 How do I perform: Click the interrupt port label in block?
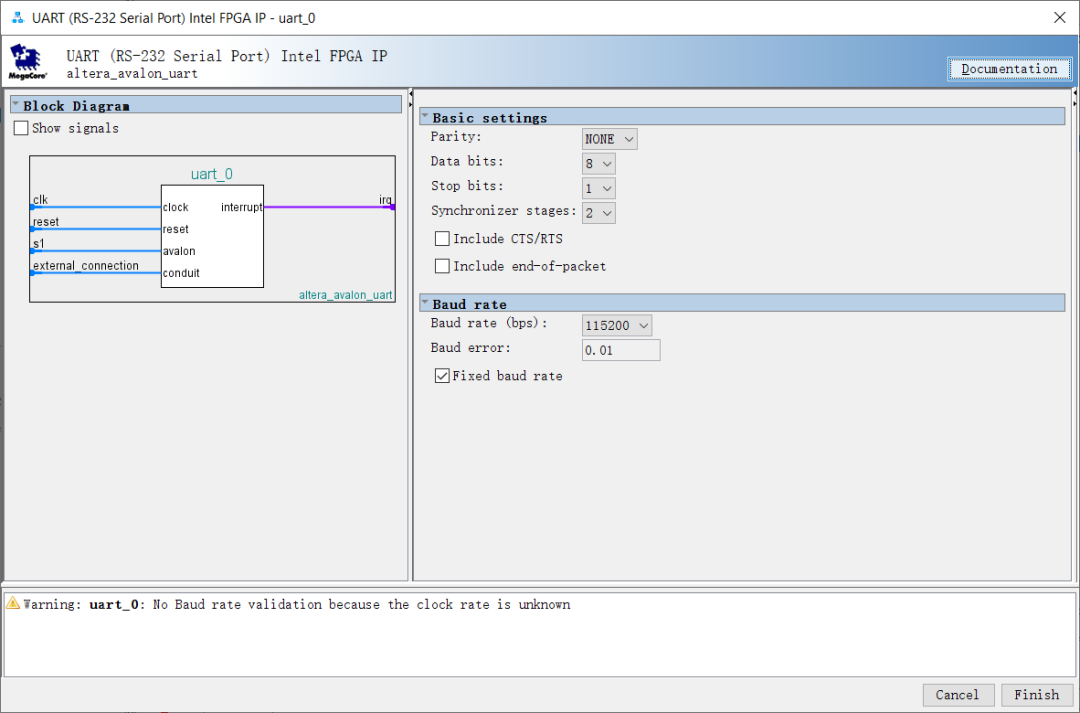point(241,207)
